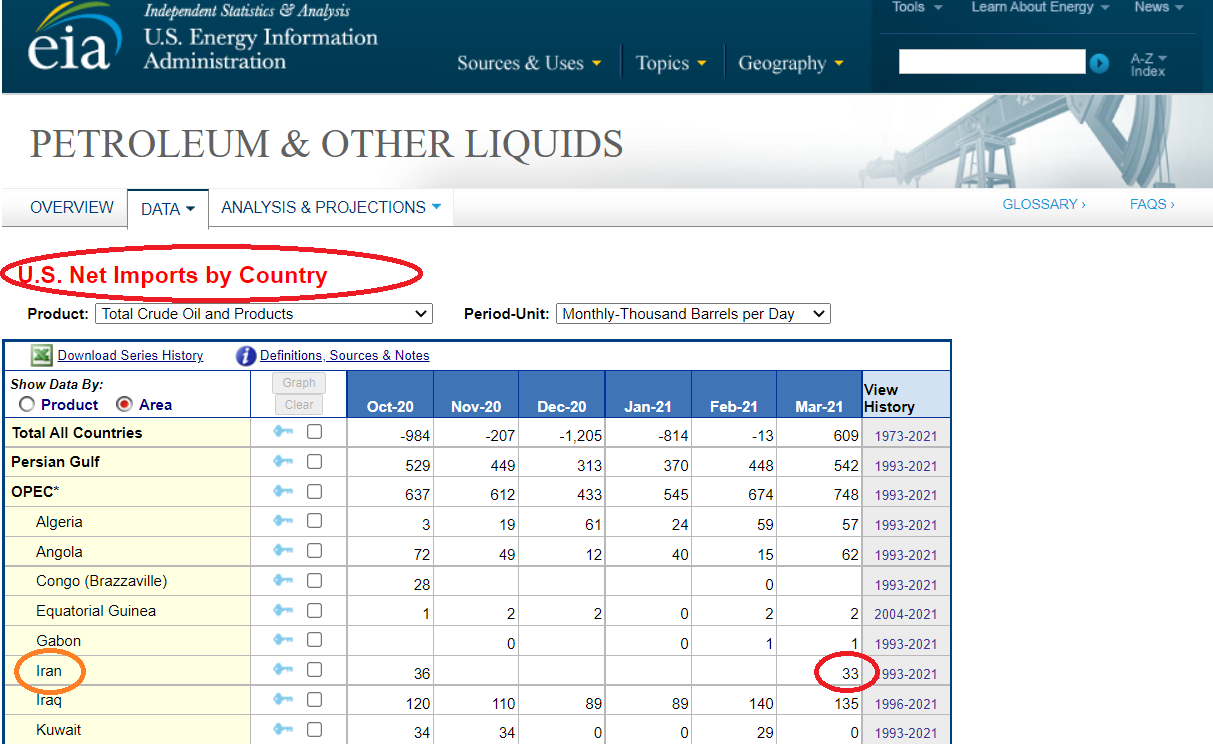Click the Graph button
Image resolution: width=1213 pixels, height=744 pixels.
tap(299, 383)
